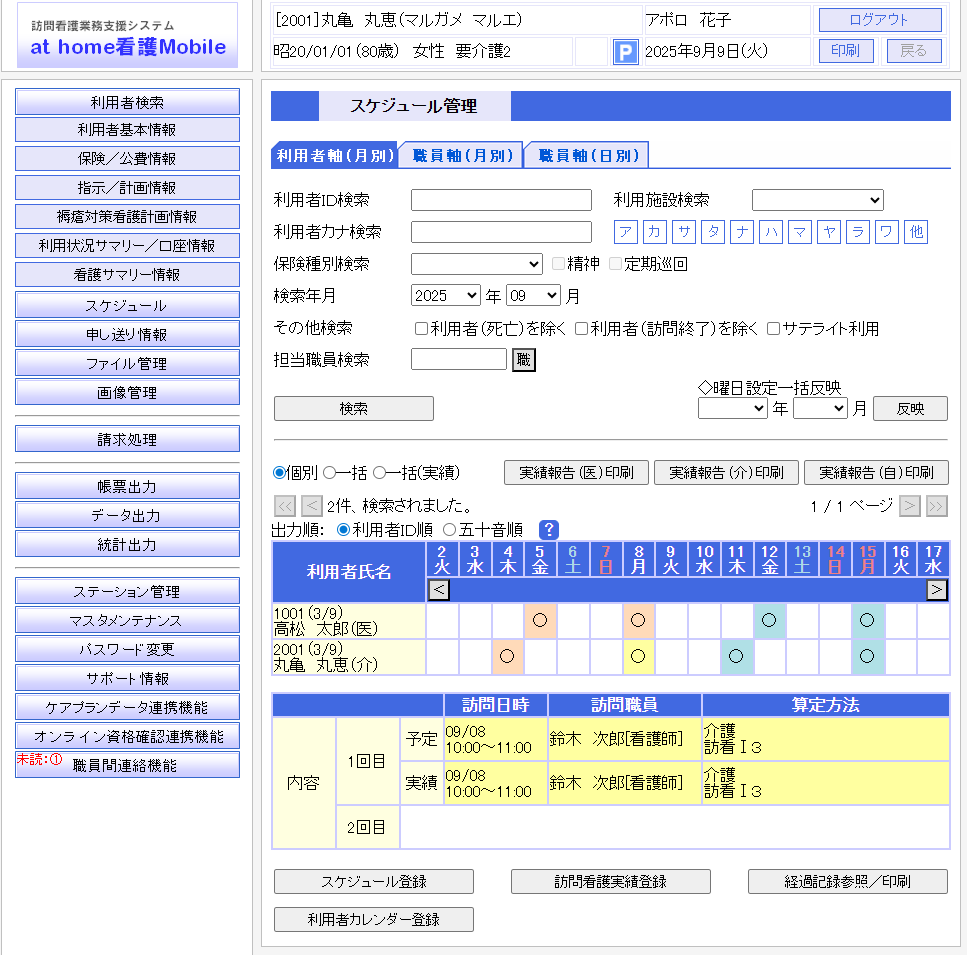The image size is (967, 955).
Task: Expand the 保険種別検索 dropdown
Action: click(476, 264)
